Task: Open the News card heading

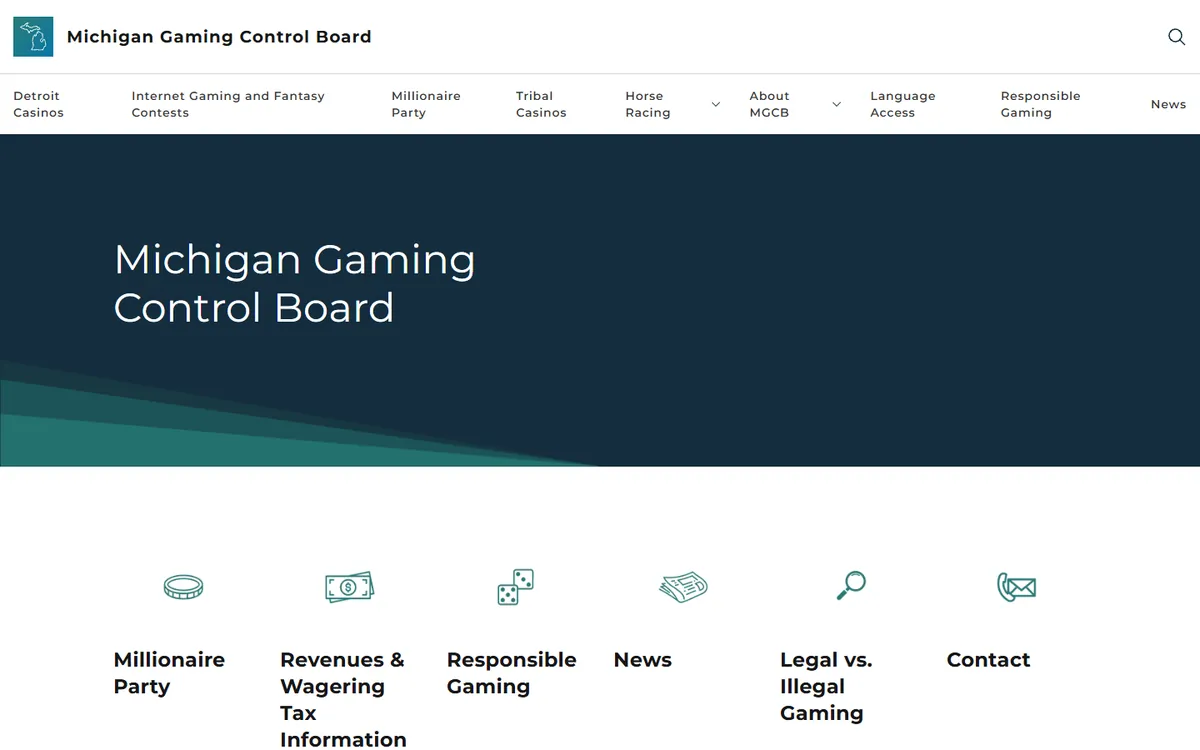Action: point(642,660)
